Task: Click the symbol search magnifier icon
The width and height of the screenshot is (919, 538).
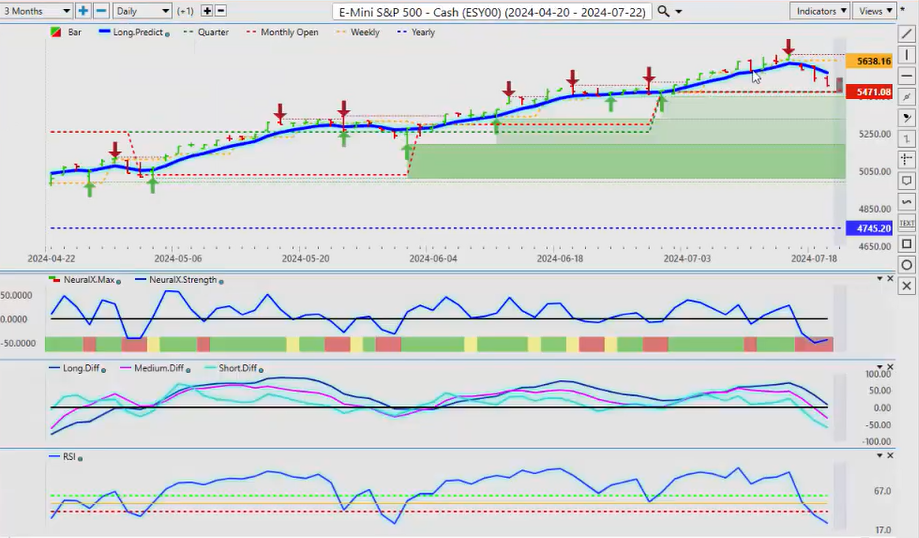Action: click(663, 11)
